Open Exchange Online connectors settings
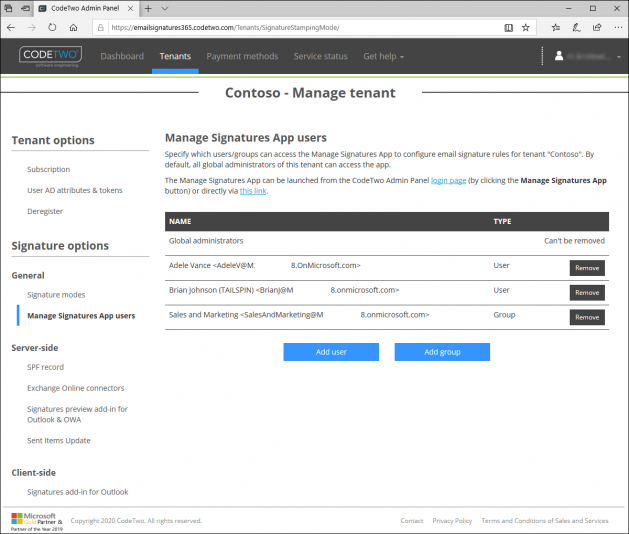Viewport: 629px width, 534px height. [76, 388]
